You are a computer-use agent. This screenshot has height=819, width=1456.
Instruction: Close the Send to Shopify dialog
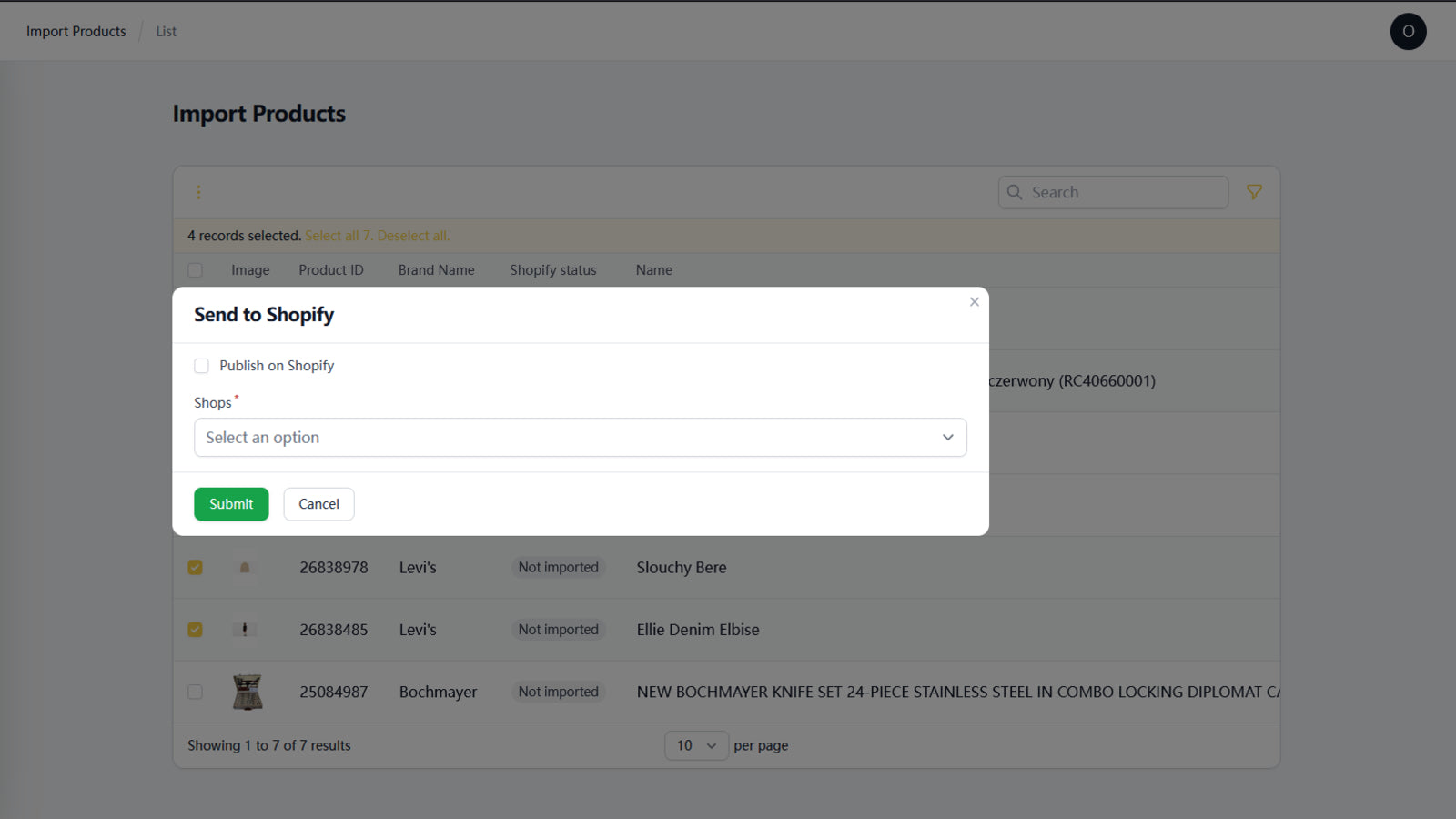(974, 302)
